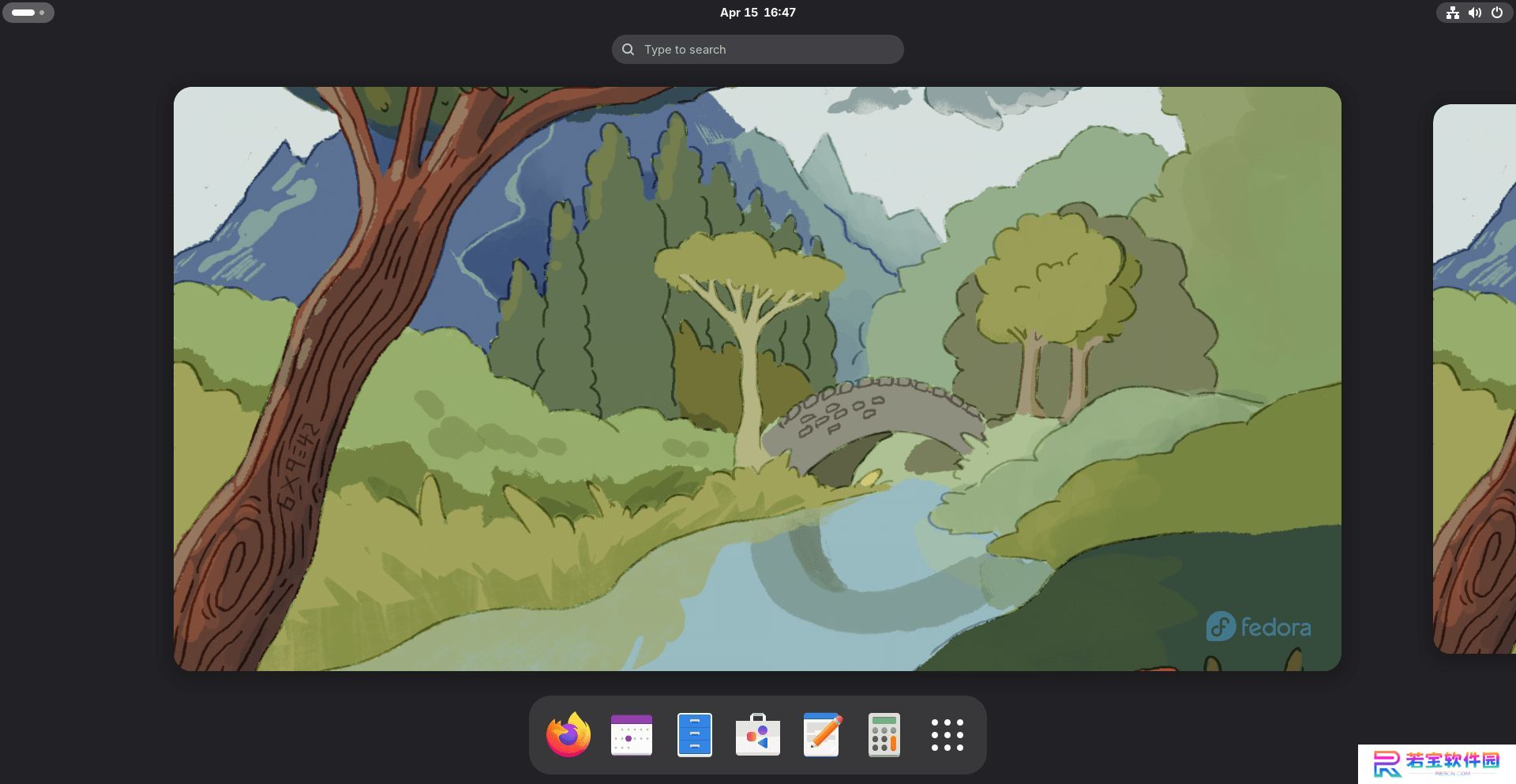Screen dimensions: 1516x784
Task: Click the Type to search field
Action: pyautogui.click(x=758, y=49)
